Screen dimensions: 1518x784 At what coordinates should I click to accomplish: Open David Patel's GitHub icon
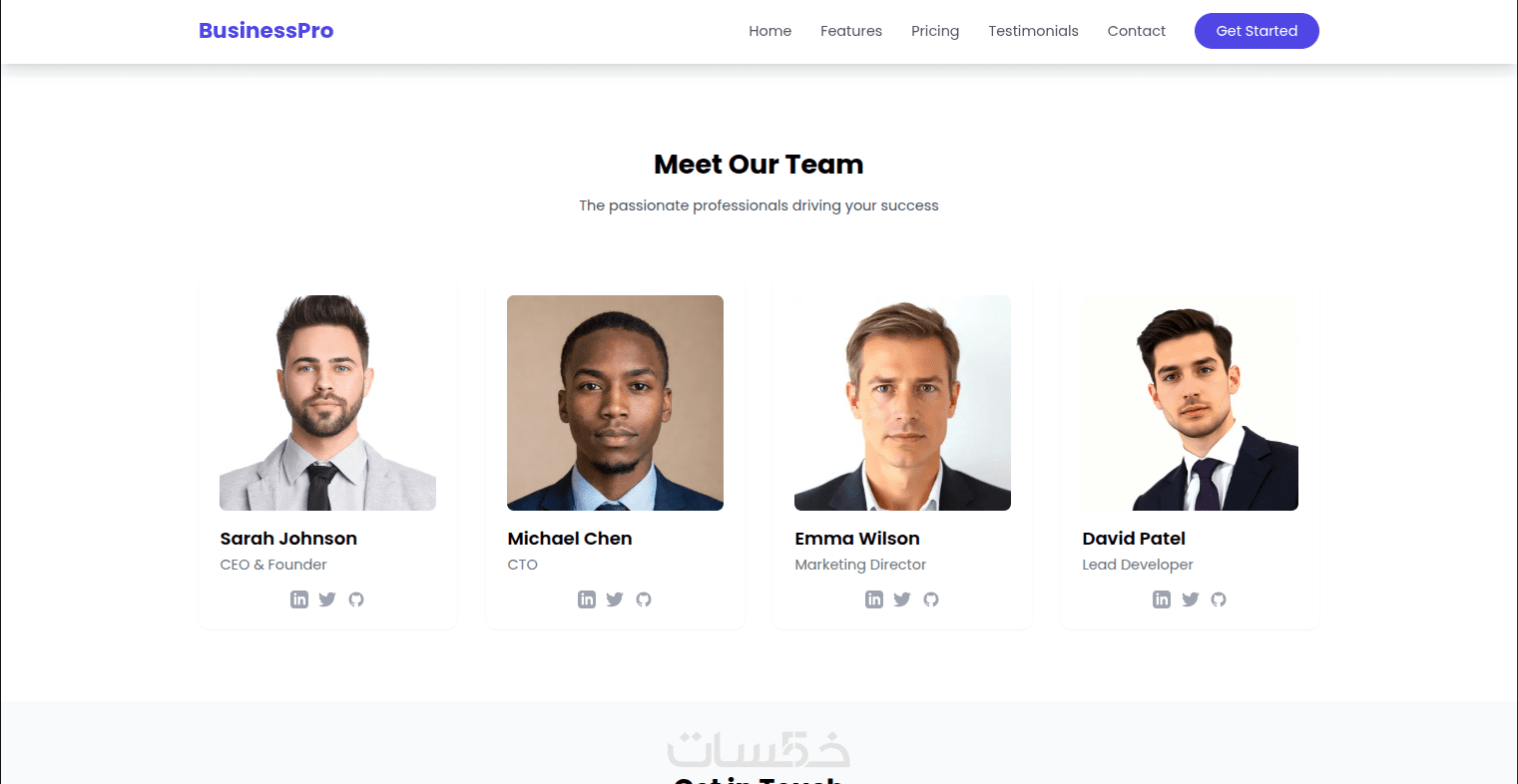pyautogui.click(x=1219, y=599)
